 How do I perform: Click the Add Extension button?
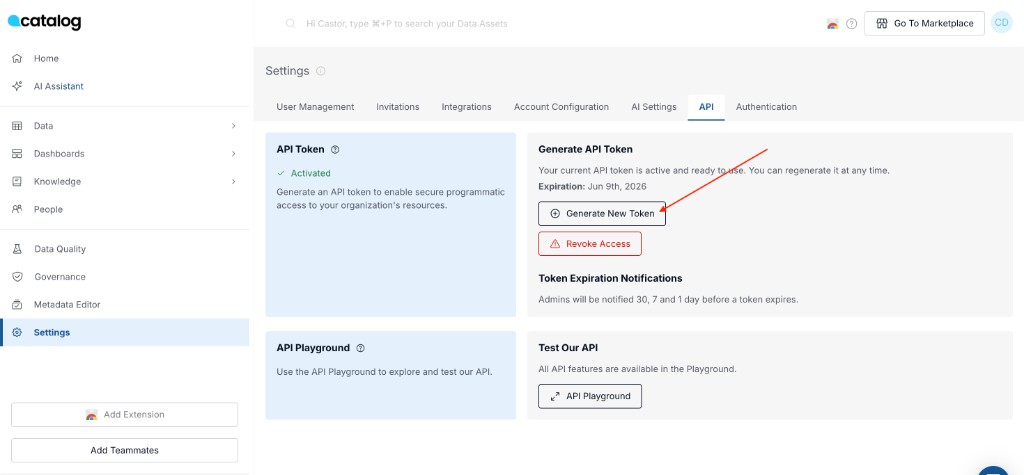tap(124, 415)
